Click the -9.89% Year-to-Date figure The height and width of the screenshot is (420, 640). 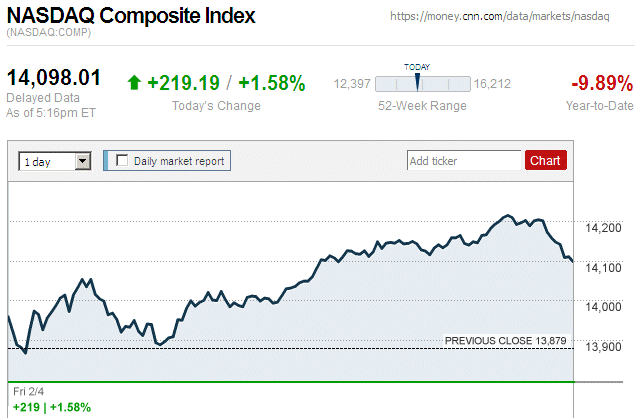pos(601,83)
